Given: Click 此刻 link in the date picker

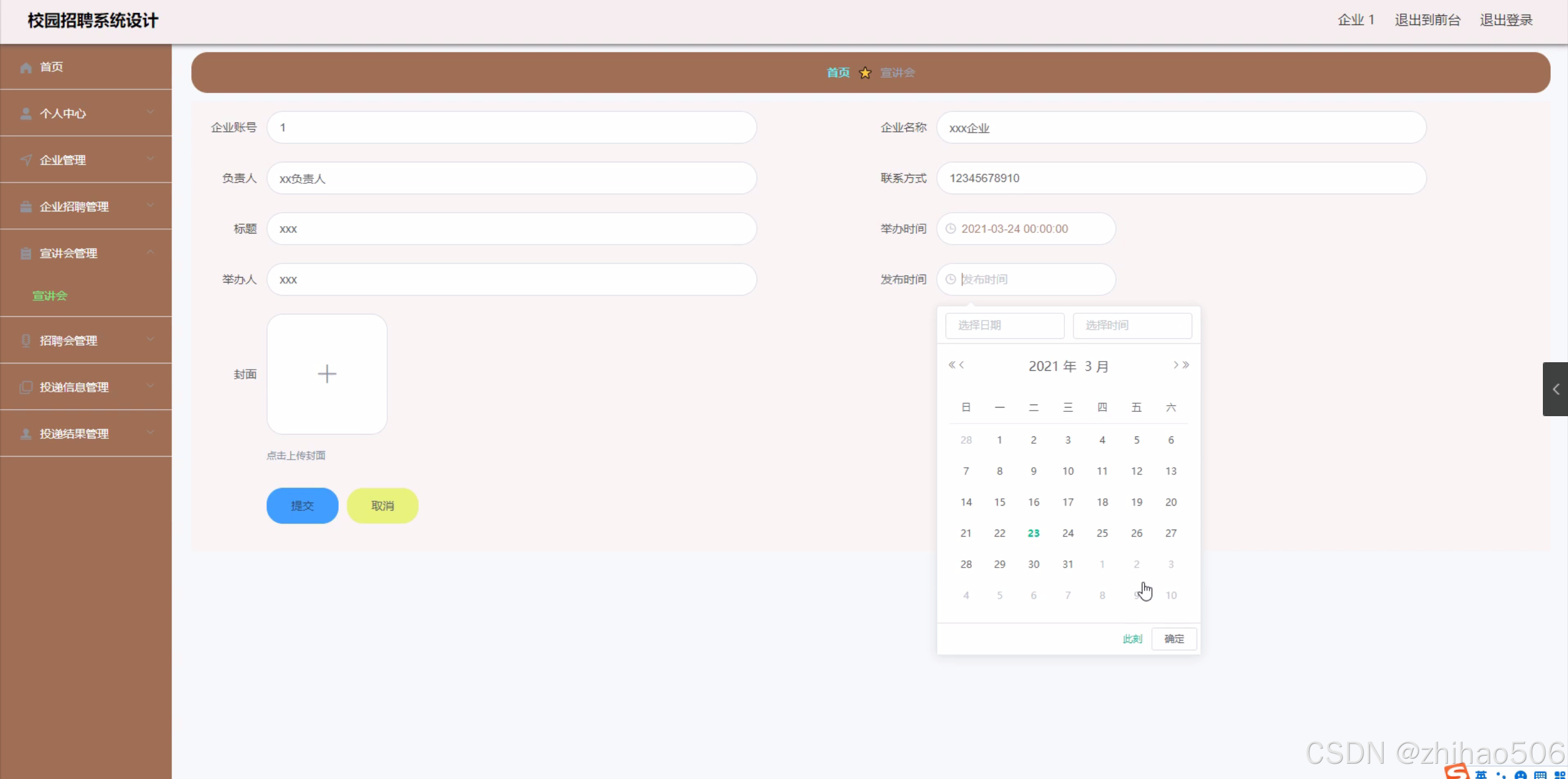Looking at the screenshot, I should pos(1132,639).
